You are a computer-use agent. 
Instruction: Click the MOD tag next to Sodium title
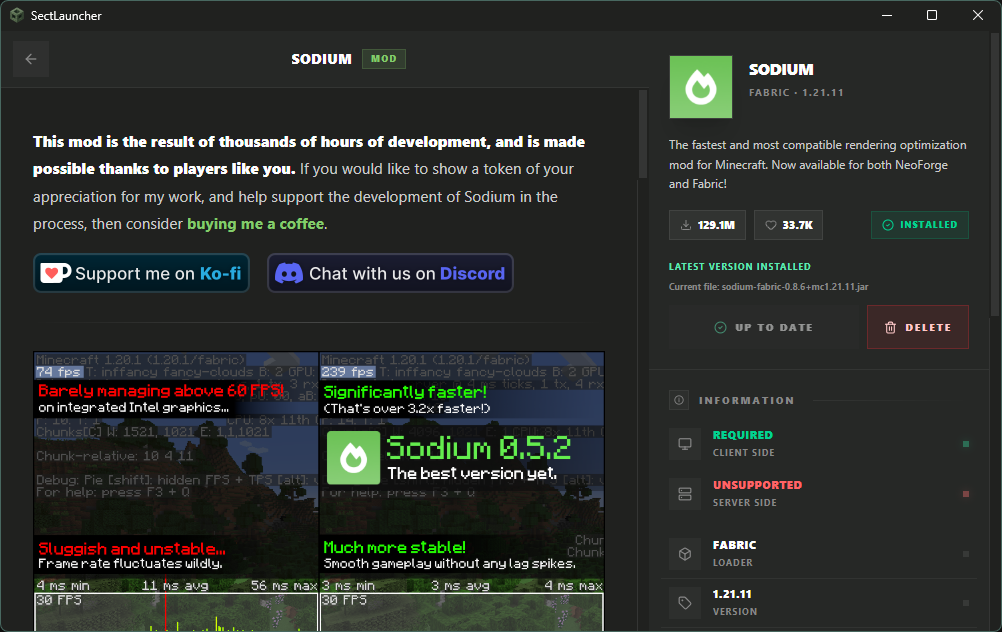pos(384,59)
